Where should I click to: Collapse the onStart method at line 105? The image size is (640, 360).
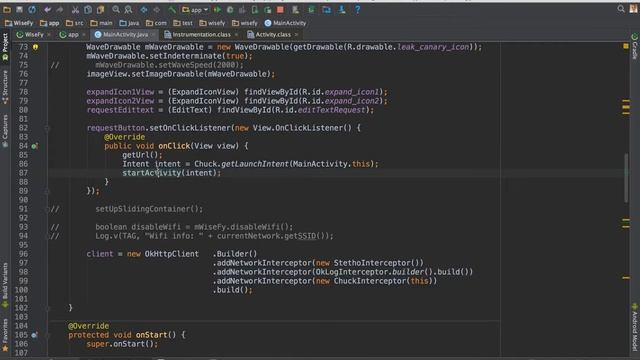click(x=47, y=335)
